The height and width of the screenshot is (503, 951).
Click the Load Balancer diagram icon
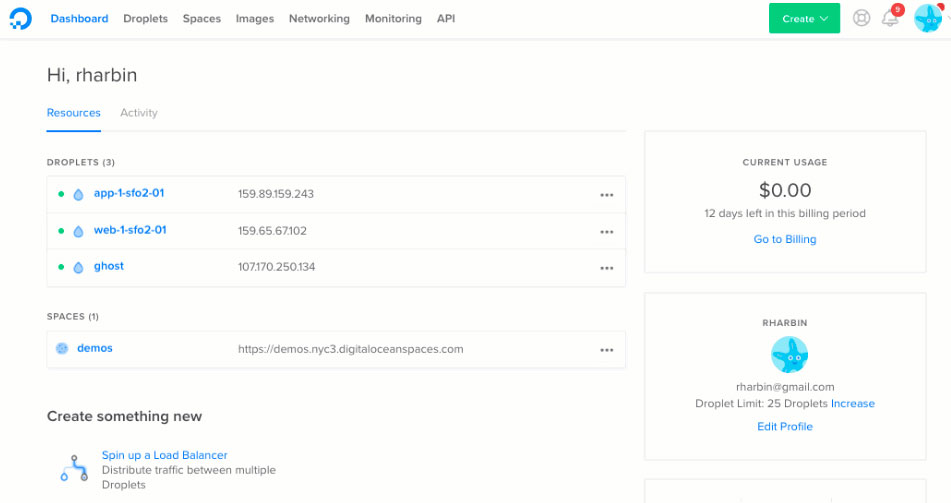[x=74, y=468]
